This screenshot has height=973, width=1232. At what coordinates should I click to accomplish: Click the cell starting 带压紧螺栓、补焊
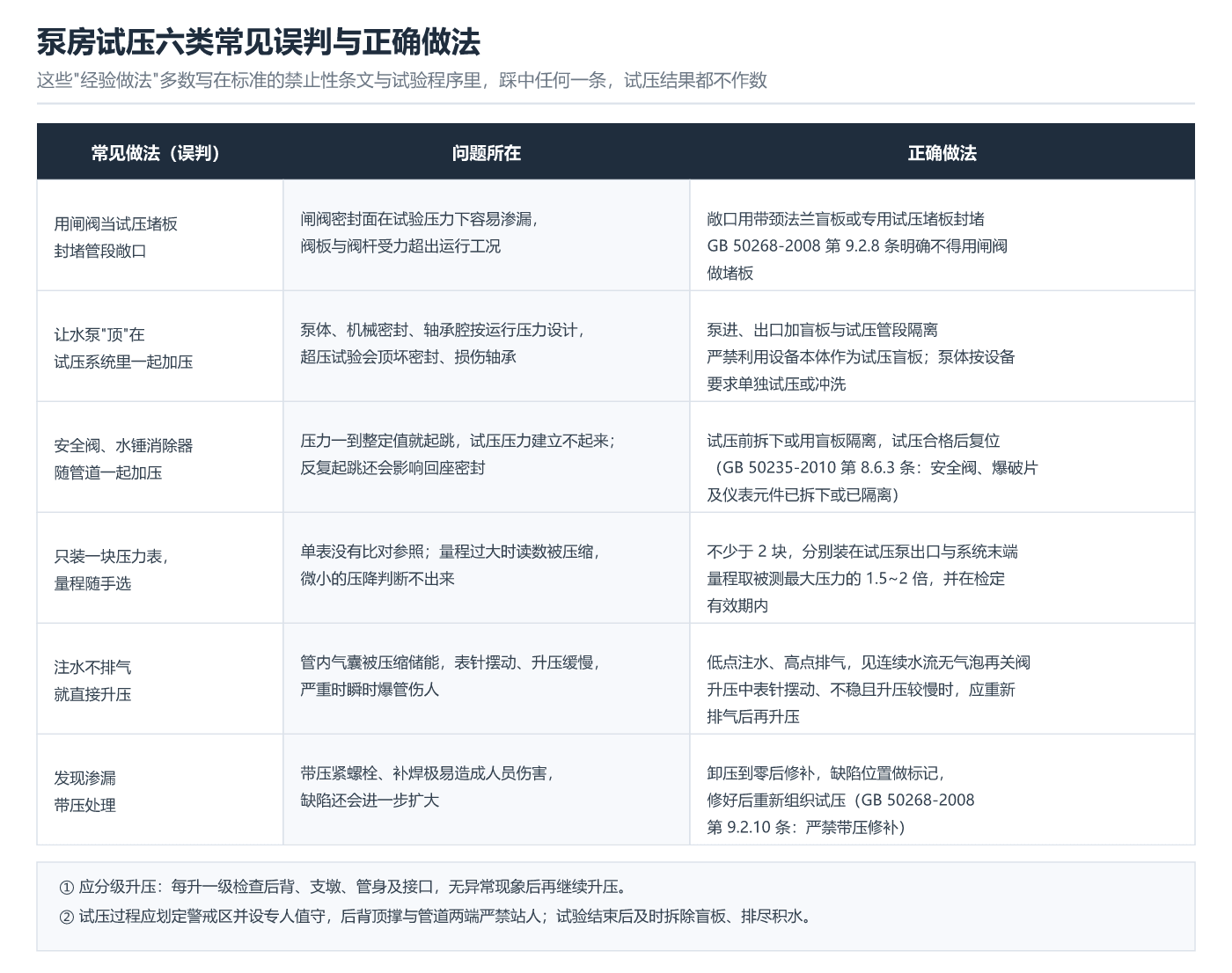pos(487,790)
